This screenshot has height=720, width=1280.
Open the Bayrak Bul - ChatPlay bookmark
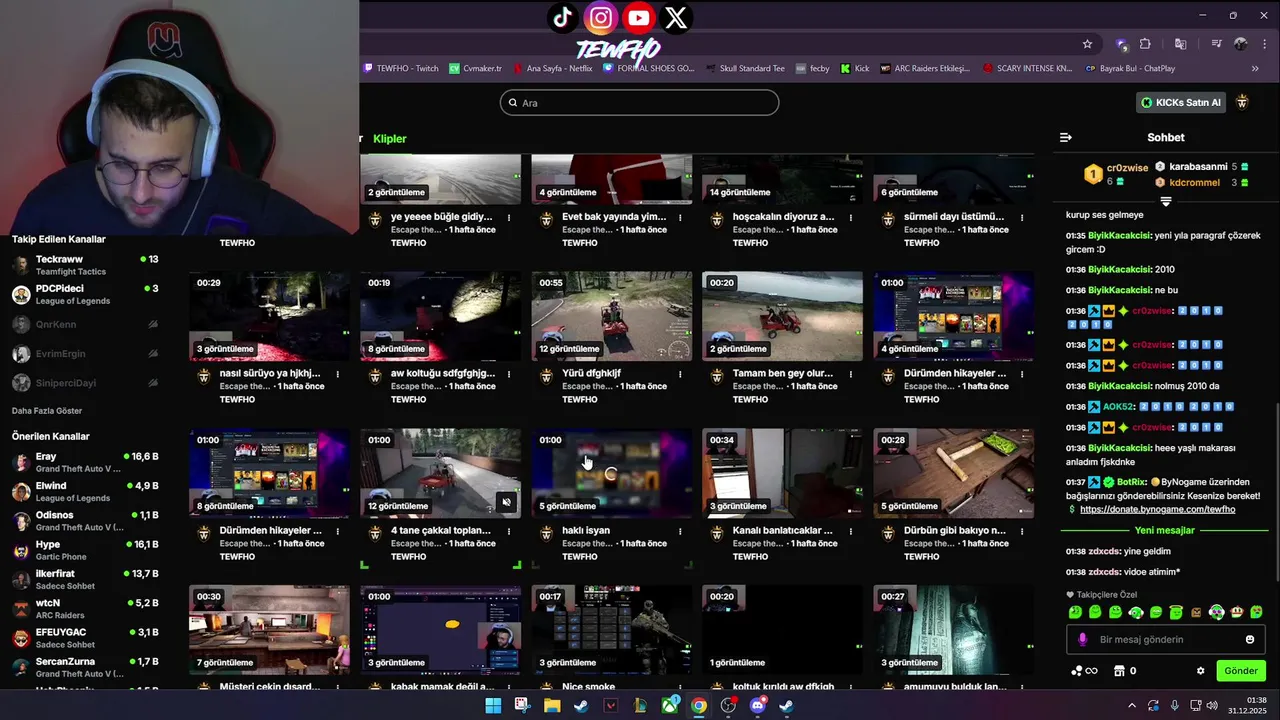[1130, 68]
